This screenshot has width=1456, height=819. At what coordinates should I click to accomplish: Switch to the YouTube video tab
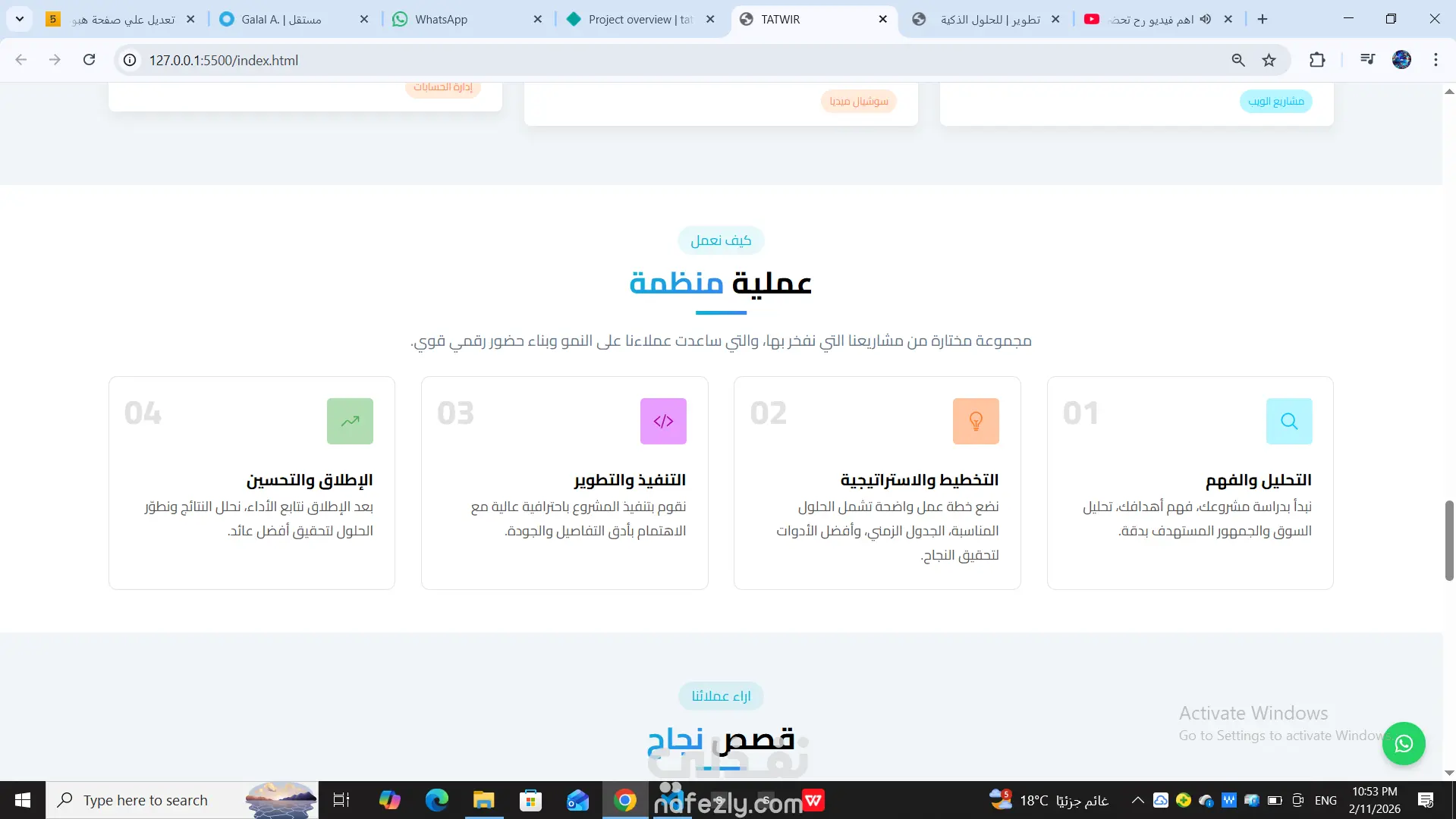pyautogui.click(x=1149, y=19)
